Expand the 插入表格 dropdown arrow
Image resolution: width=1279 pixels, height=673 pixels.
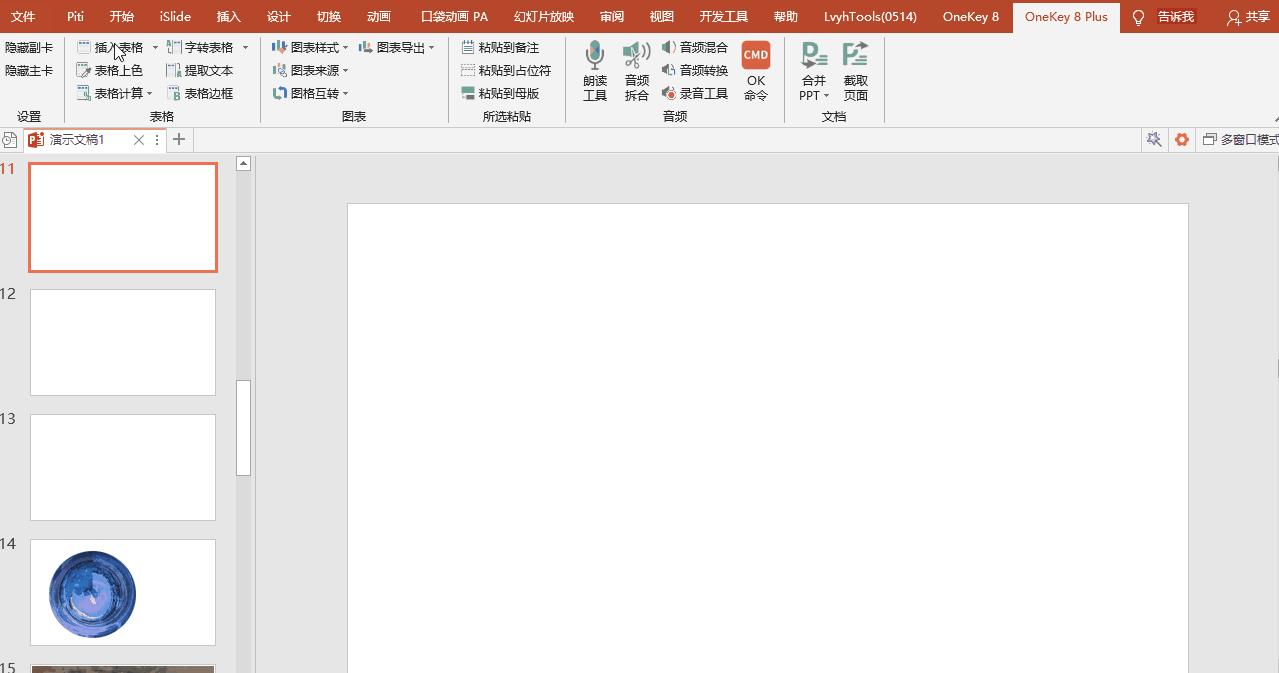[155, 48]
